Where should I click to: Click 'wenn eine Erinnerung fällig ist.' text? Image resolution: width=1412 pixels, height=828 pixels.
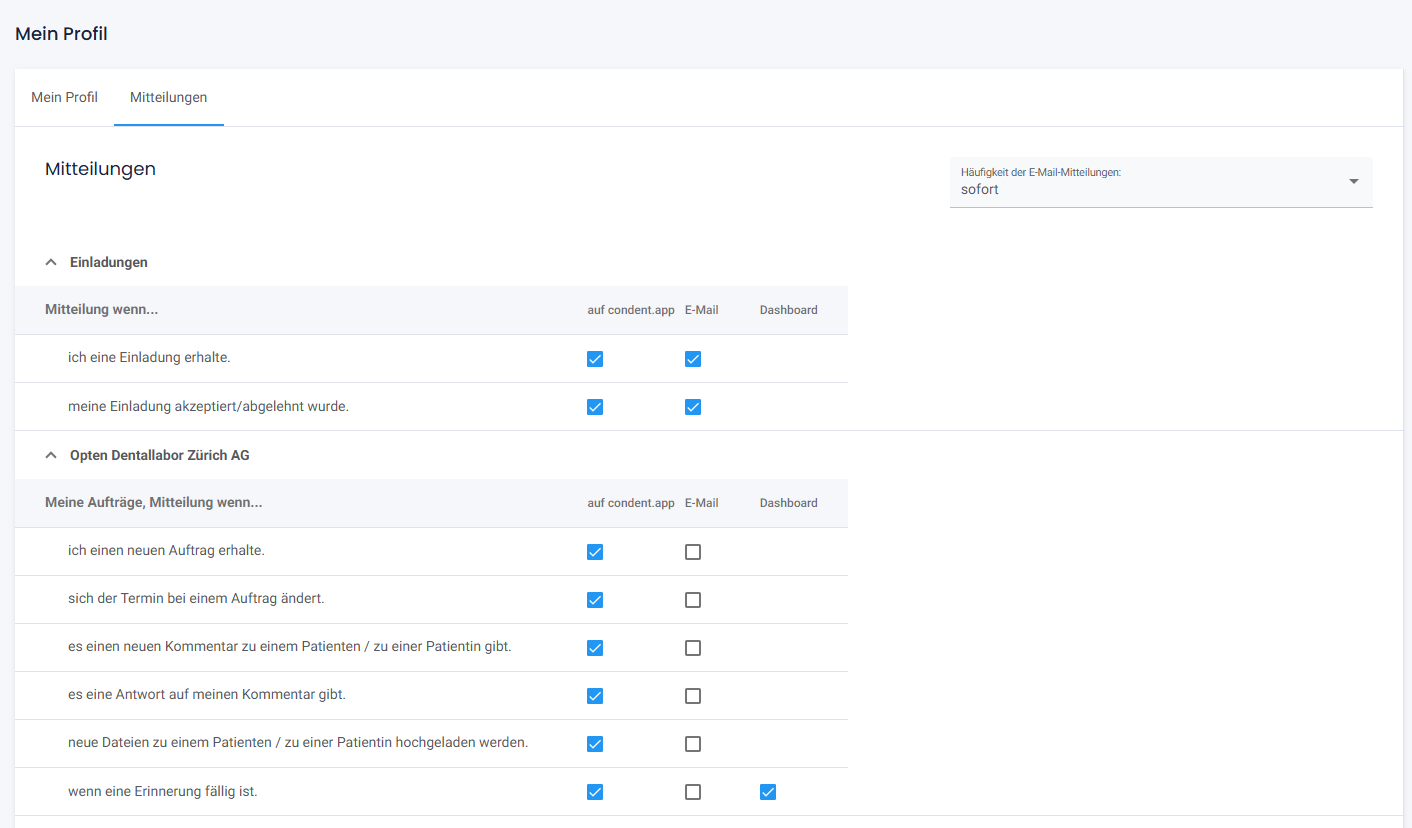[163, 791]
